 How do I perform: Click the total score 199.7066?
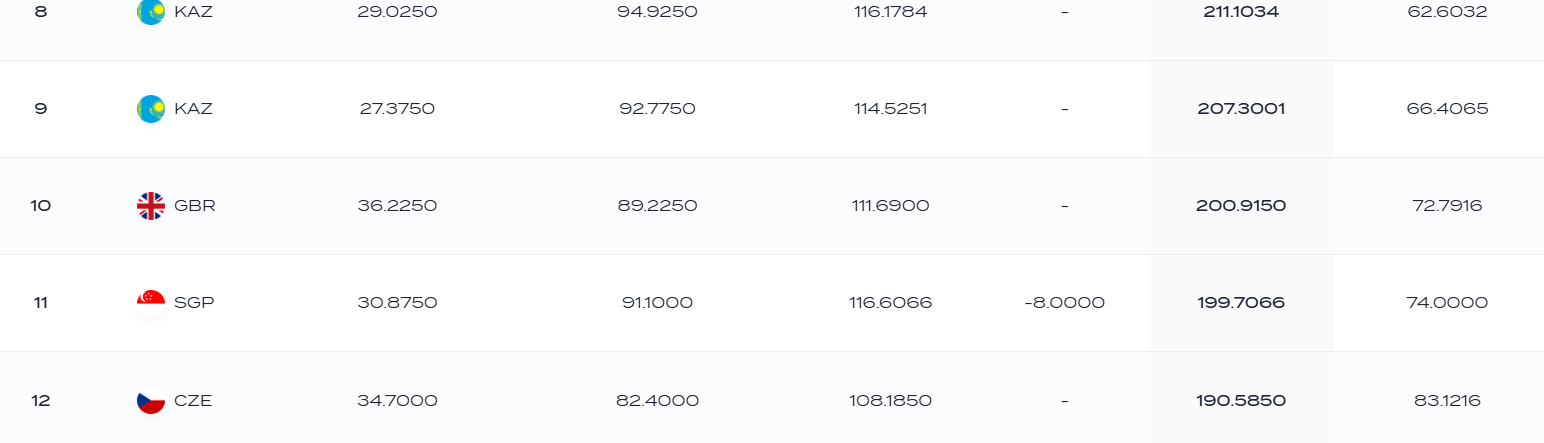1241,303
